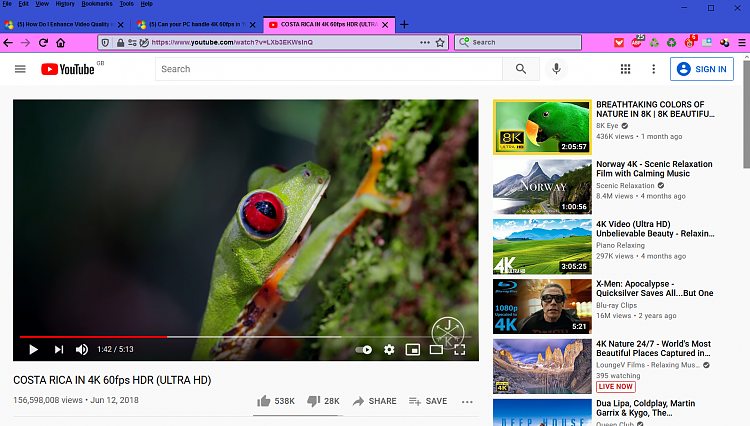This screenshot has height=426, width=750.
Task: Open the site permissions icon in the address bar
Action: tap(132, 43)
